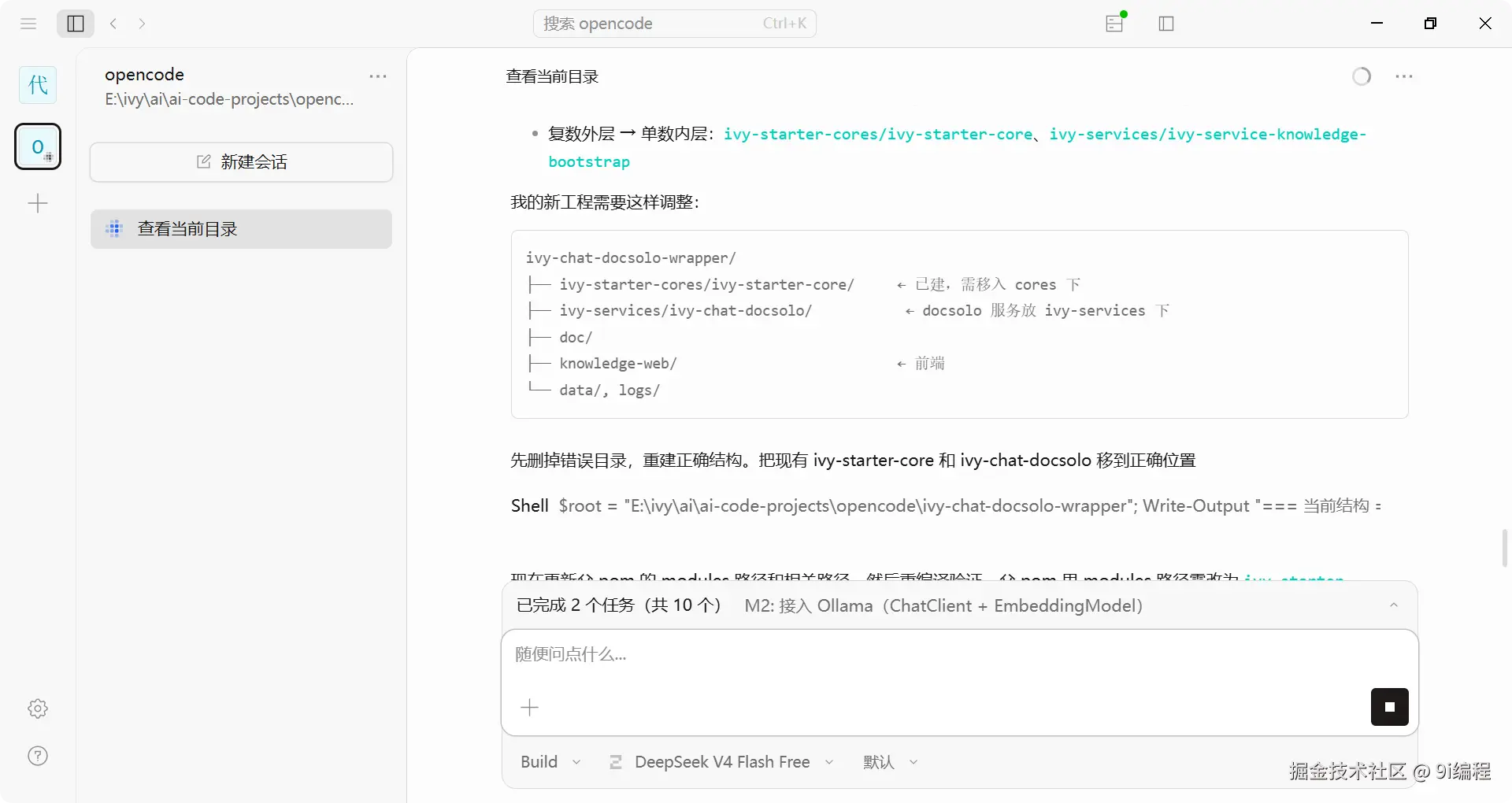Screen dimensions: 1512x803
Task: Open the opencode project options menu
Action: coord(378,76)
